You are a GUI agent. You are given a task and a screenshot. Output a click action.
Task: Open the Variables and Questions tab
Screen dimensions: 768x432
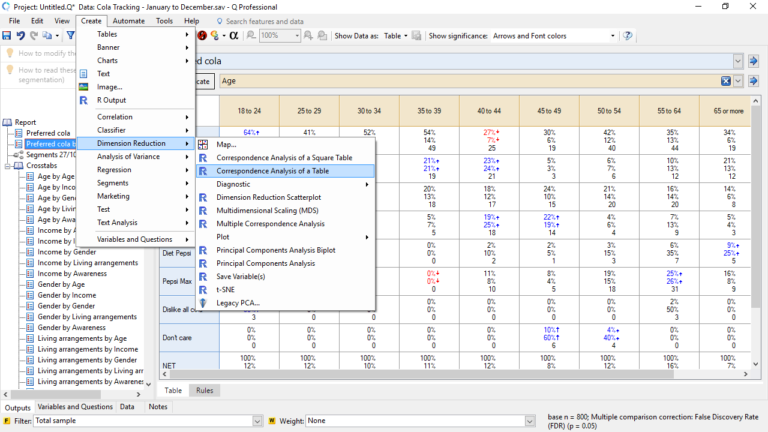(75, 407)
